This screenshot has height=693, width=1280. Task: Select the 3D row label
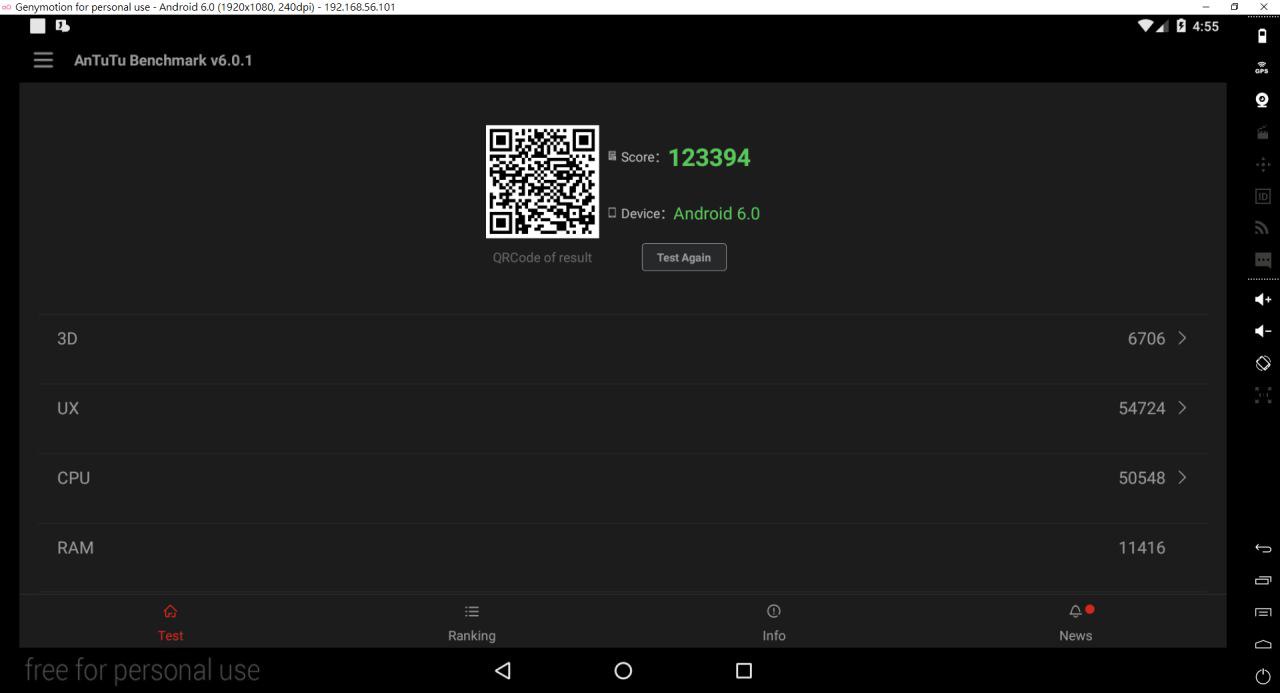[x=67, y=339]
